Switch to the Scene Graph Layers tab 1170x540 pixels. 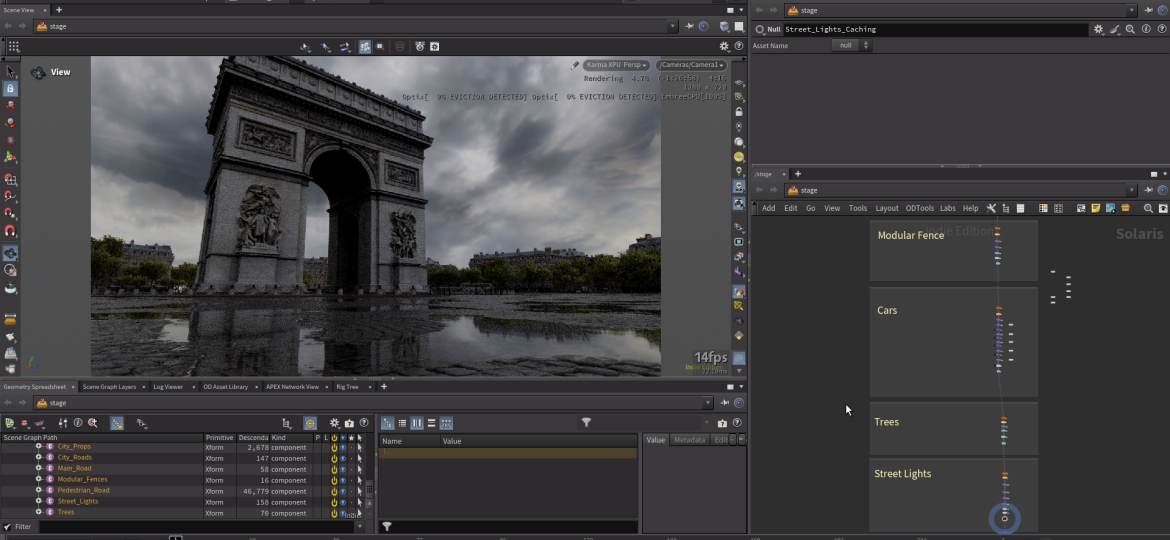tap(109, 386)
